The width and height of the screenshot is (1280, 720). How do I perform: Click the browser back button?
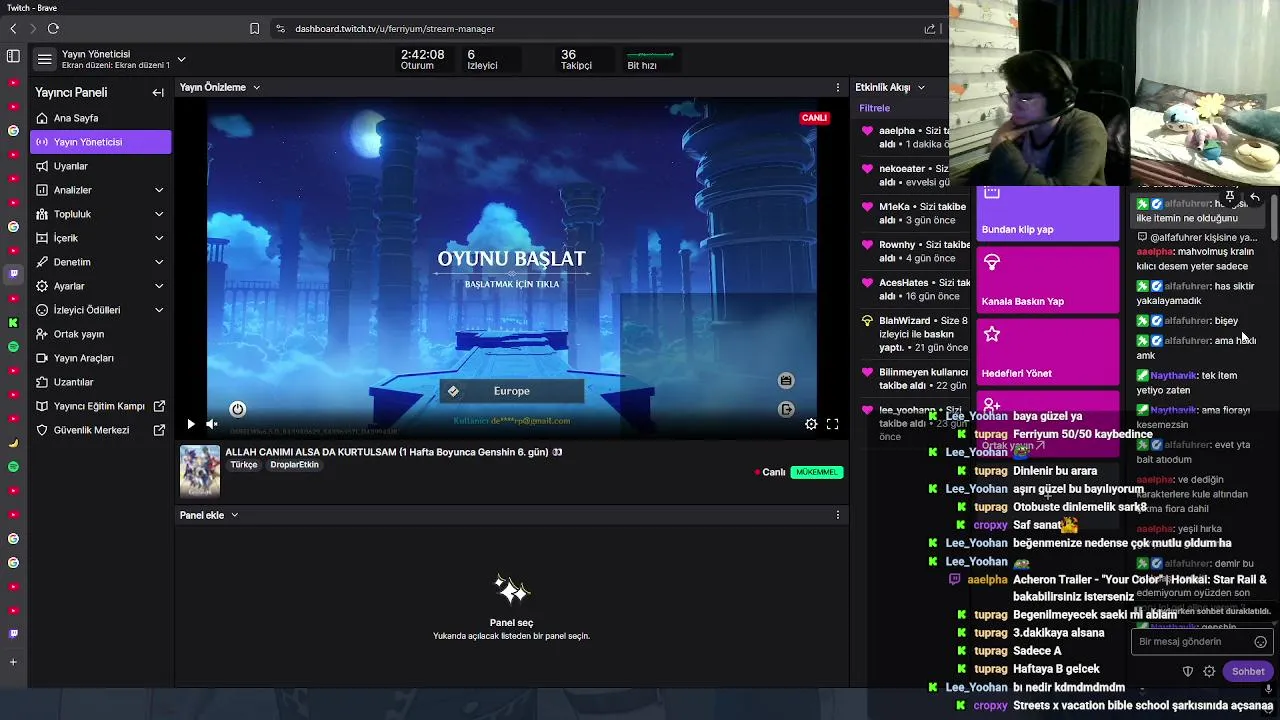(x=13, y=29)
